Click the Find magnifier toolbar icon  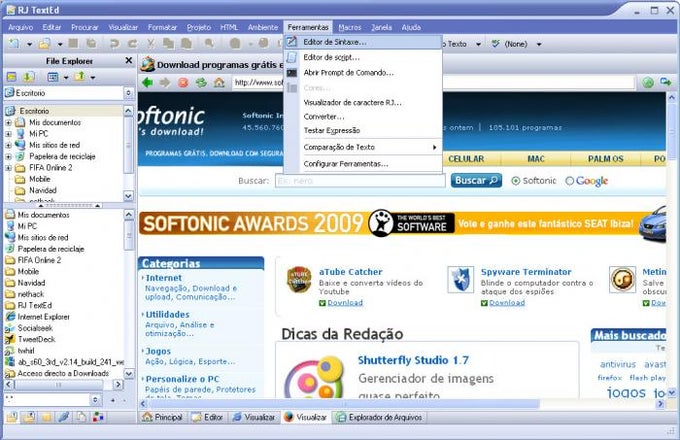pyautogui.click(x=209, y=43)
